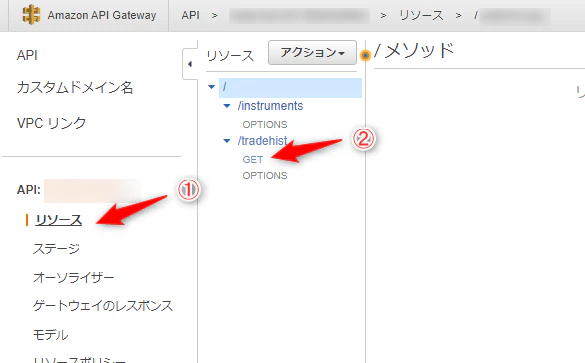Select オーソライザー in the sidebar
585x363 pixels.
pyautogui.click(x=73, y=277)
